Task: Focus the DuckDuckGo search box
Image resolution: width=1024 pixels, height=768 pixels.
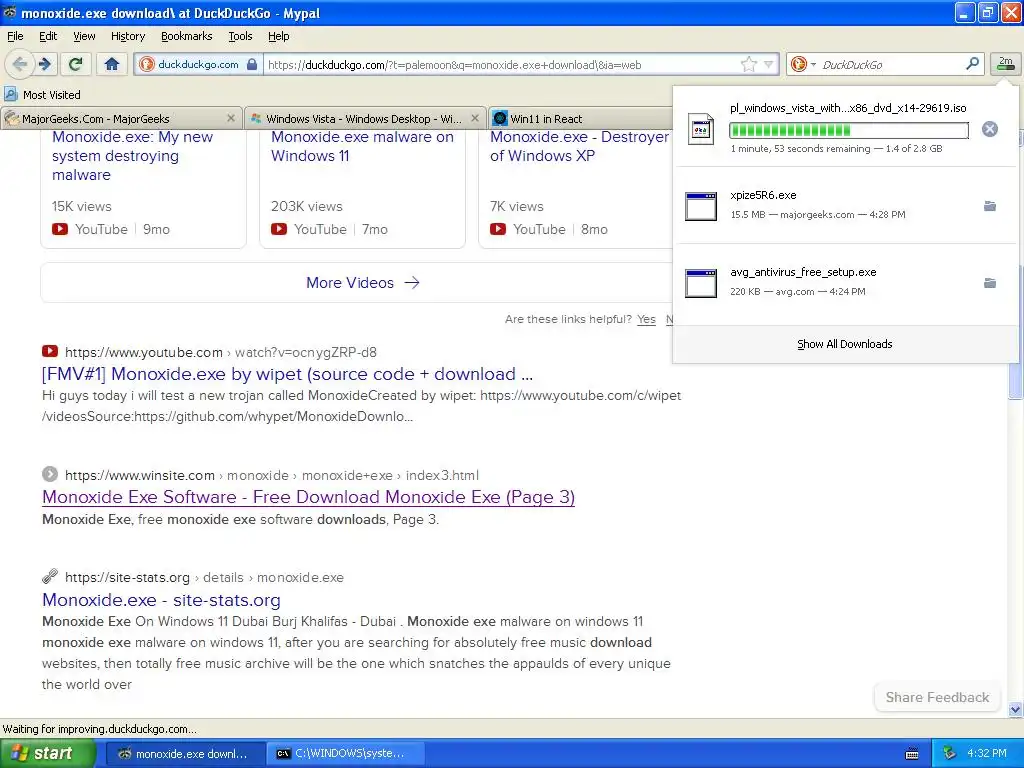Action: pyautogui.click(x=889, y=64)
